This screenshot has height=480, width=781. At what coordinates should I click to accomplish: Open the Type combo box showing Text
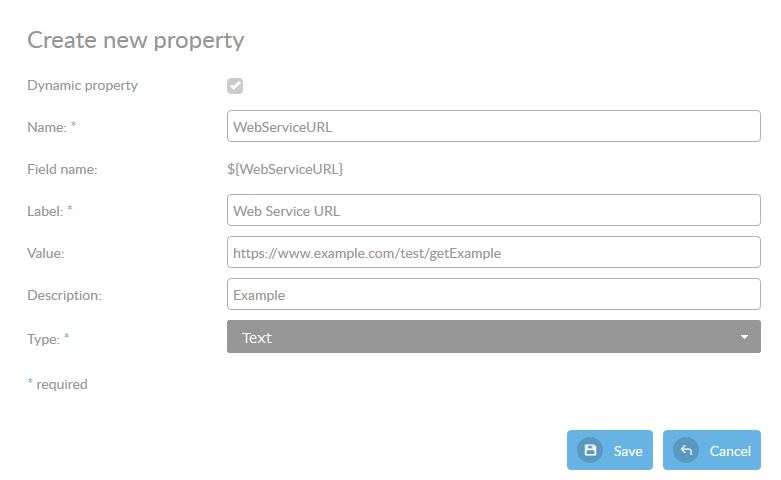pyautogui.click(x=493, y=337)
